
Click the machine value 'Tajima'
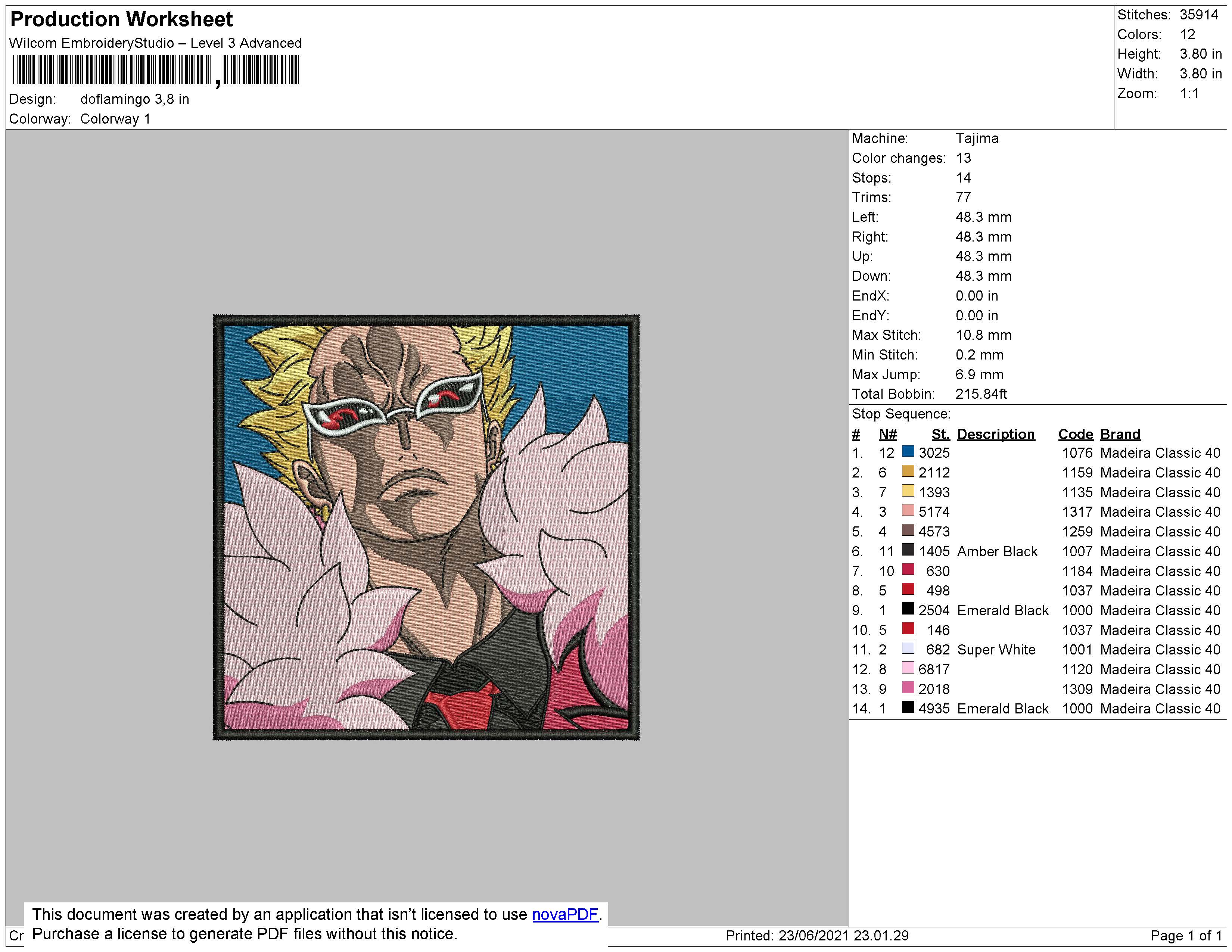tap(977, 138)
